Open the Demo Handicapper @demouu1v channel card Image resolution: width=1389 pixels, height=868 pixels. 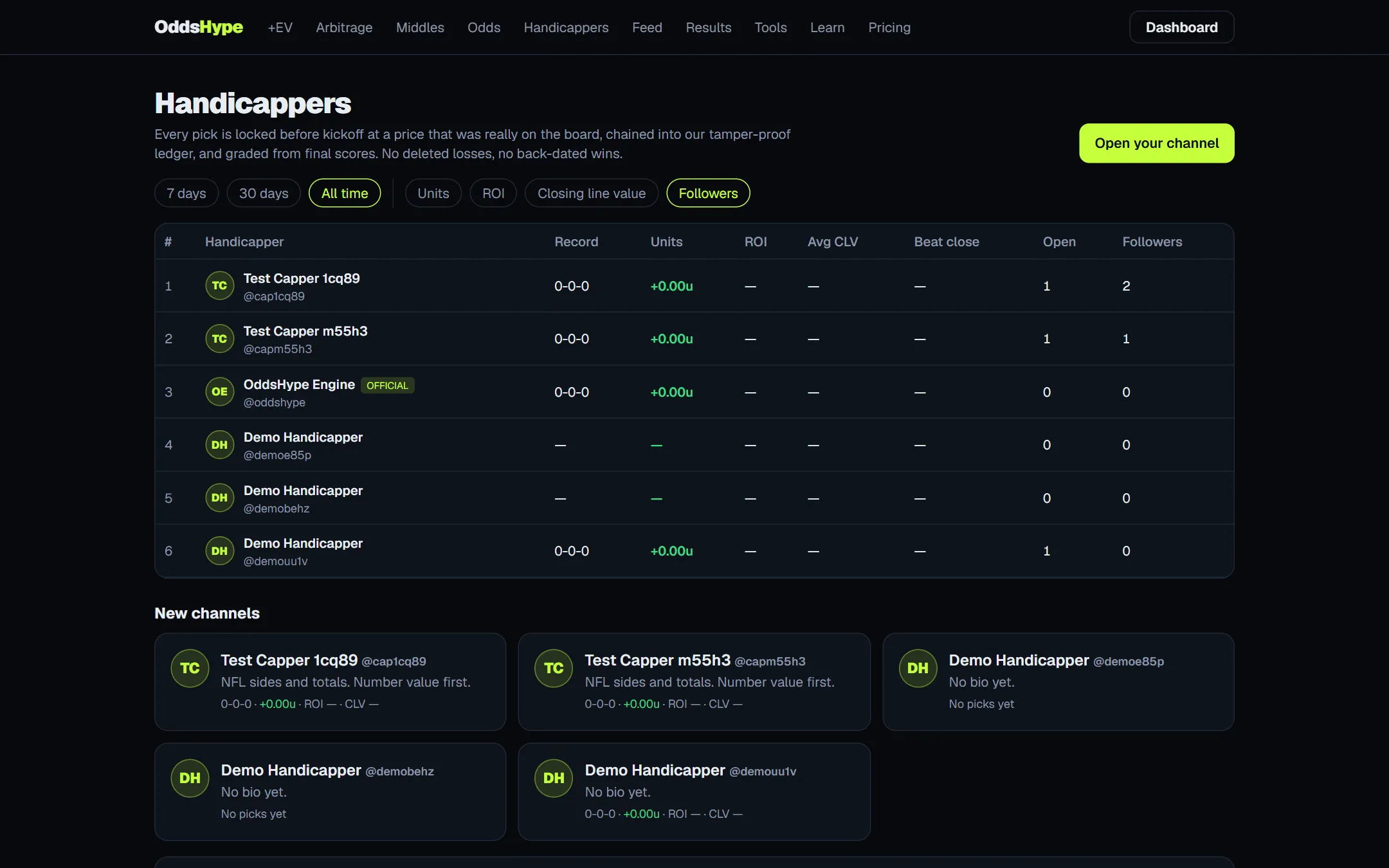[x=694, y=791]
